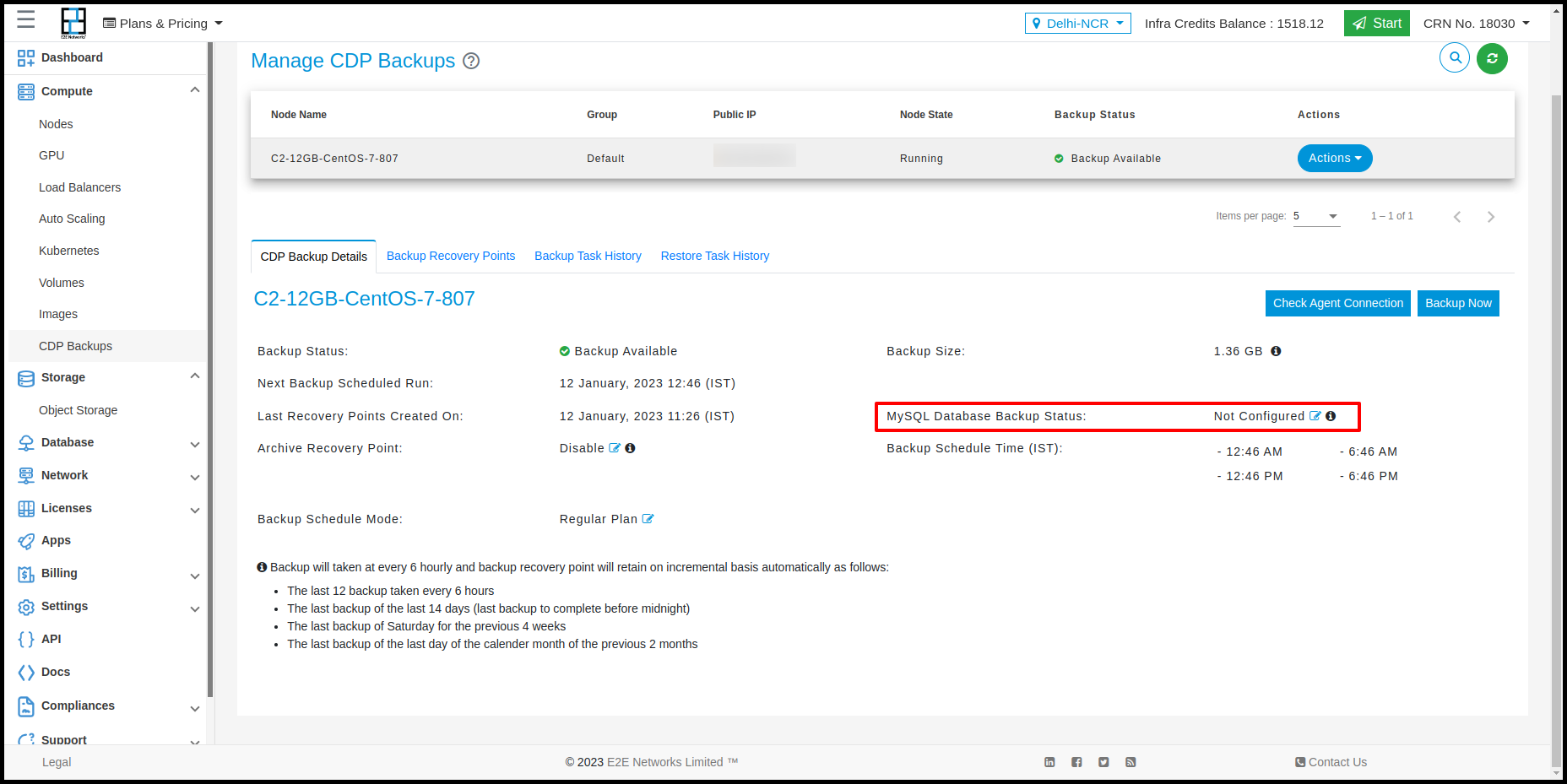Viewport: 1567px width, 784px height.
Task: Click the help icon beside Manage CDP Backups
Action: [472, 61]
